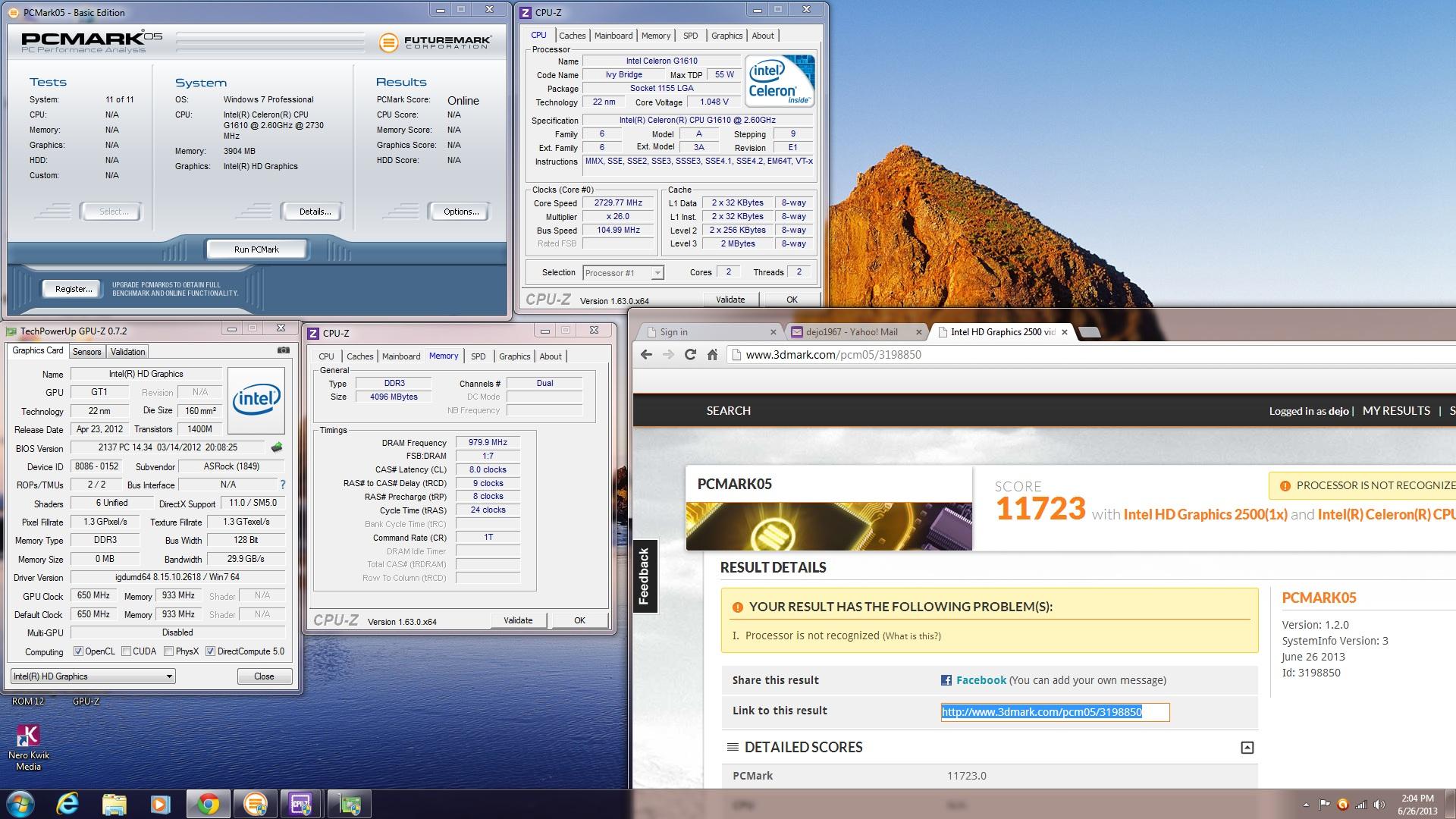Open the SPD tab in the memory CPU-Z window

coord(478,356)
